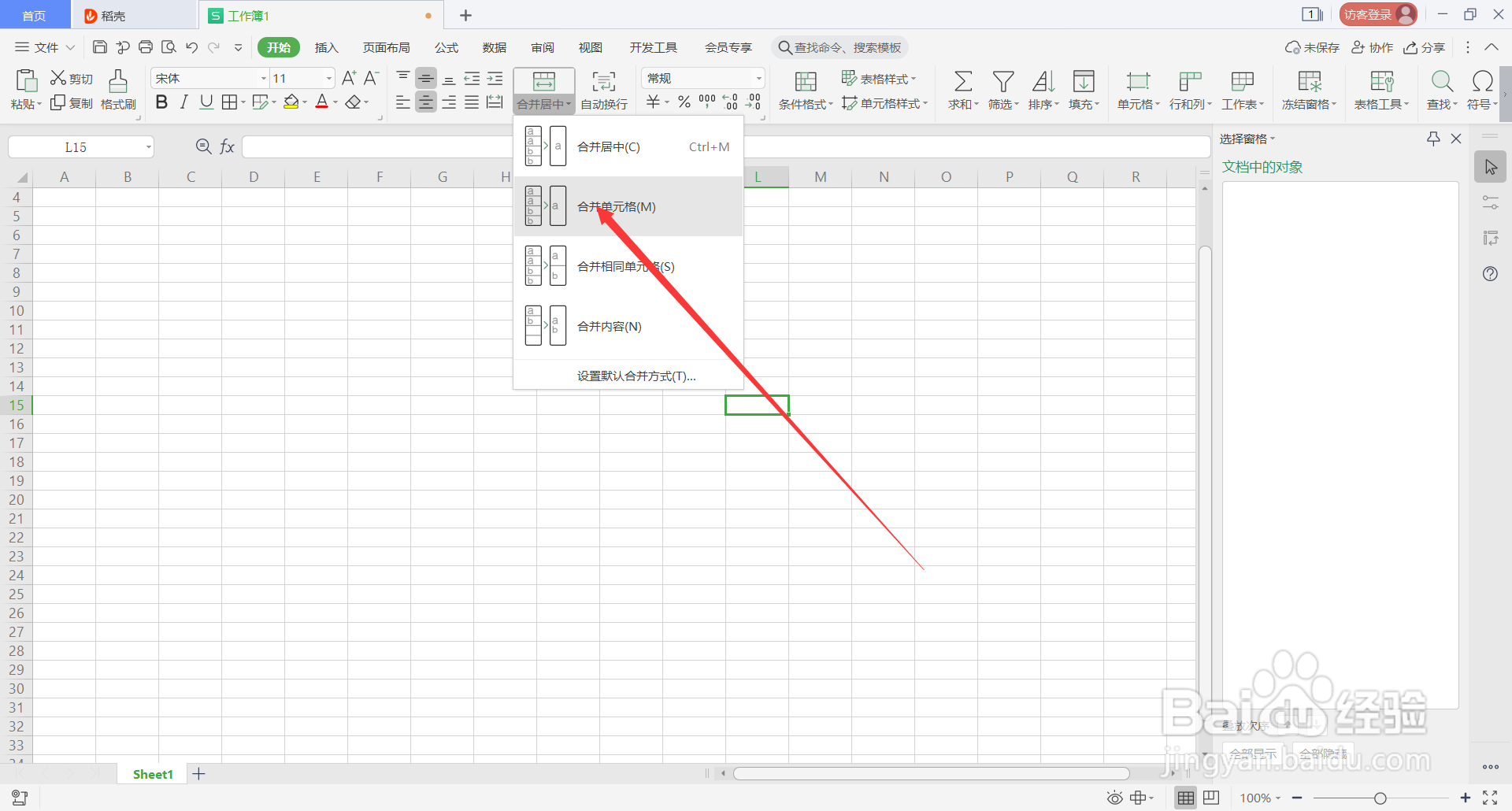Switch to the 数据 ribbon tab
The height and width of the screenshot is (811, 1512).
pos(494,47)
